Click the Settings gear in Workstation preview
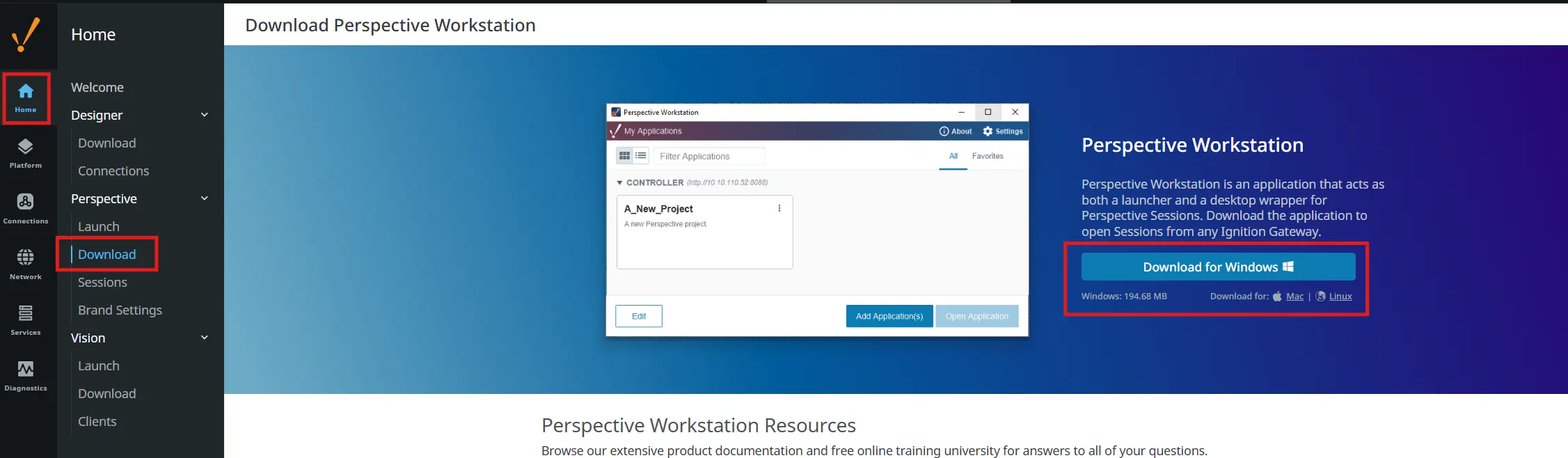The height and width of the screenshot is (458, 1568). 988,131
